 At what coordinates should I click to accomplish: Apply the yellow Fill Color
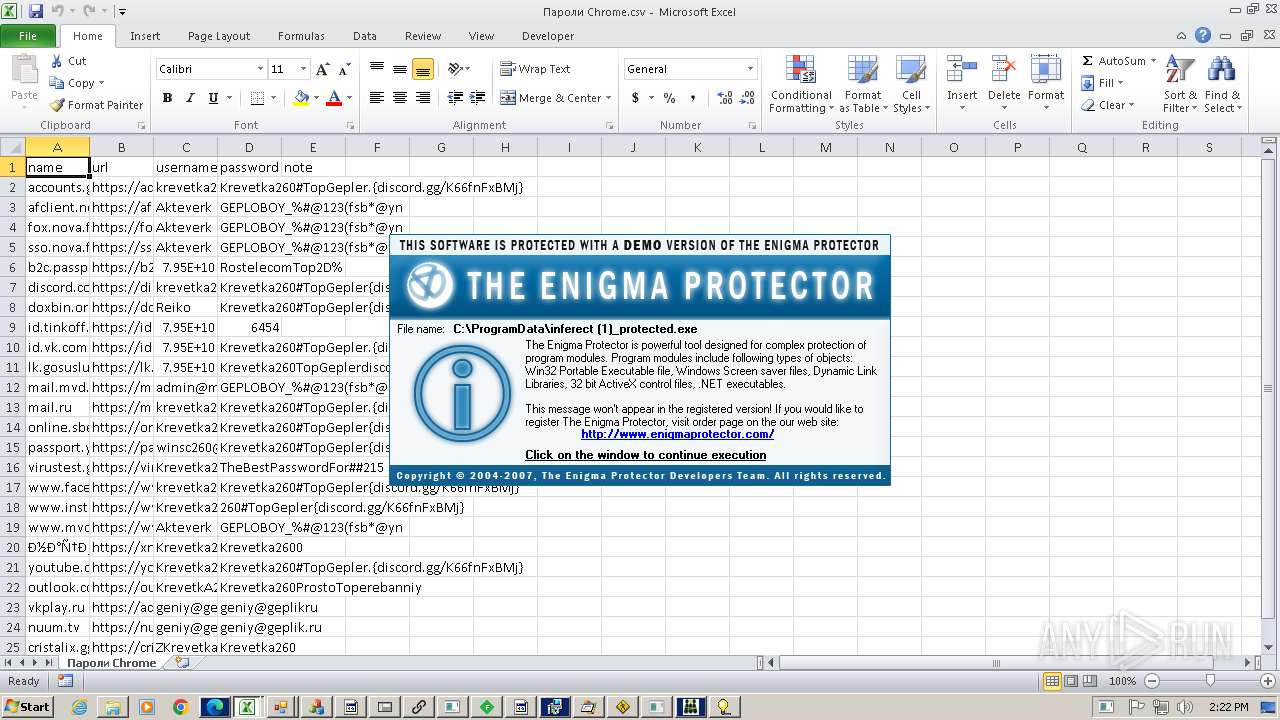301,98
